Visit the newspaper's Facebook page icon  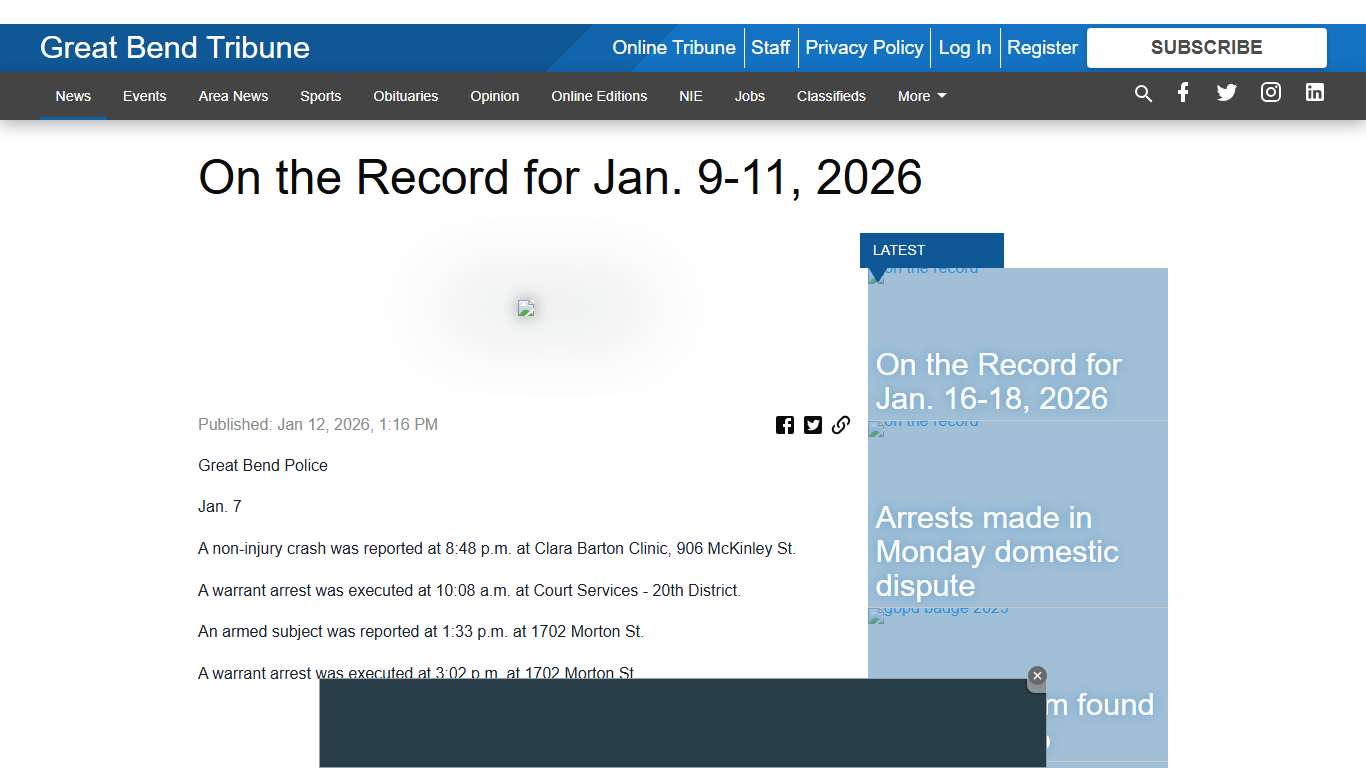[x=1183, y=92]
